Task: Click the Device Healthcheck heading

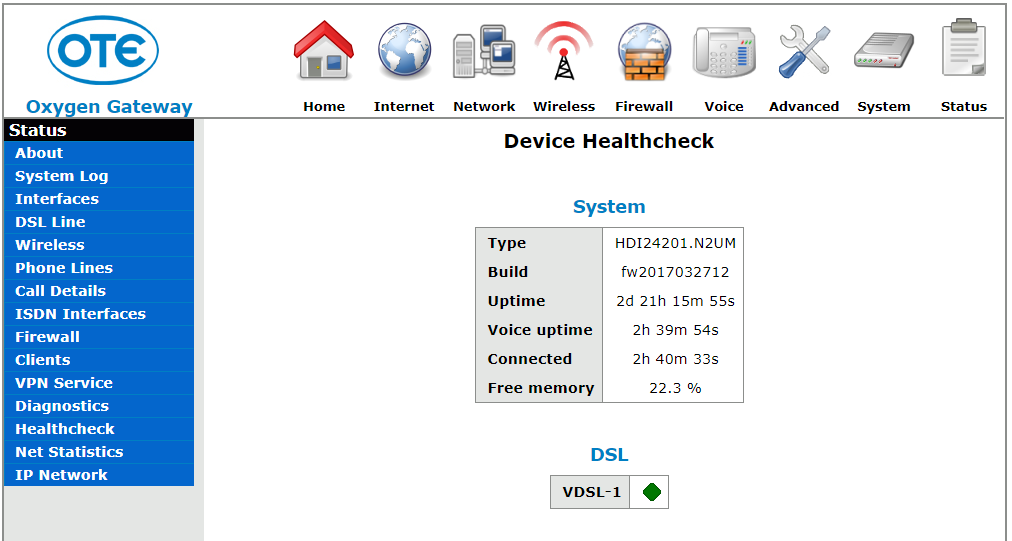Action: click(x=609, y=141)
